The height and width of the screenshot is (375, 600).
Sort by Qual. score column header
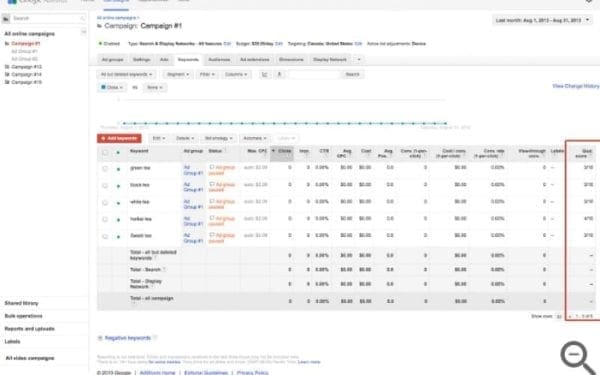coord(584,153)
